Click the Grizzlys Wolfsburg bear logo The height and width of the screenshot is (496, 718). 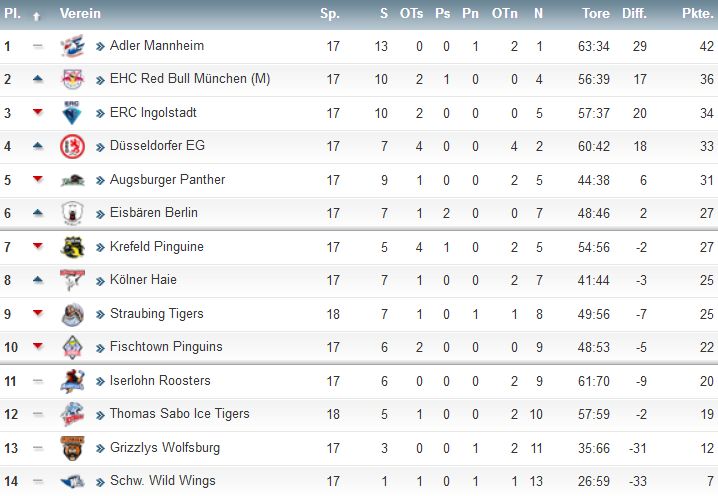[x=72, y=447]
